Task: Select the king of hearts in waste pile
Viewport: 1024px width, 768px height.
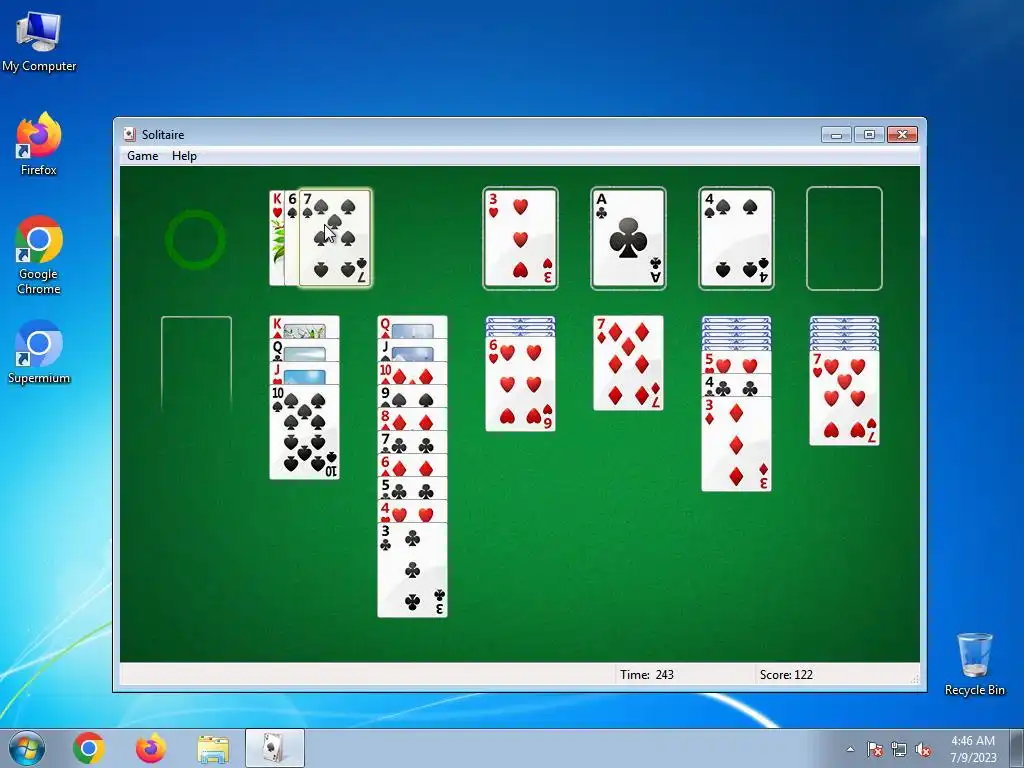Action: (x=277, y=238)
